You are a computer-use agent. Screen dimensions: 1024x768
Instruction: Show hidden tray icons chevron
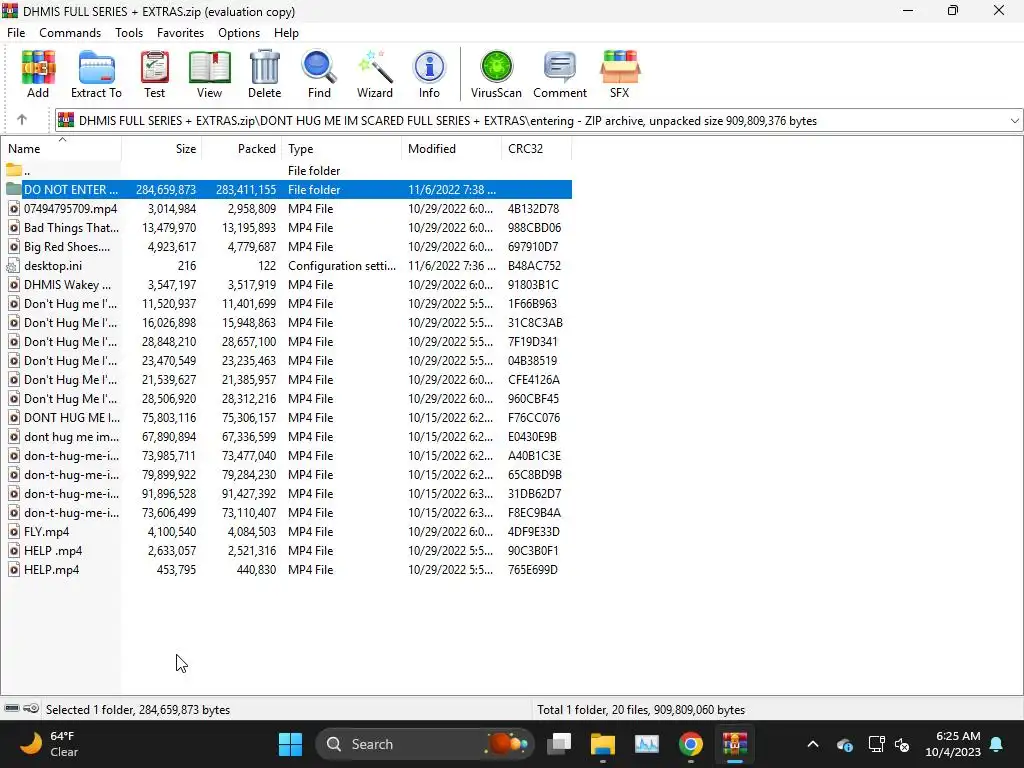[x=812, y=744]
